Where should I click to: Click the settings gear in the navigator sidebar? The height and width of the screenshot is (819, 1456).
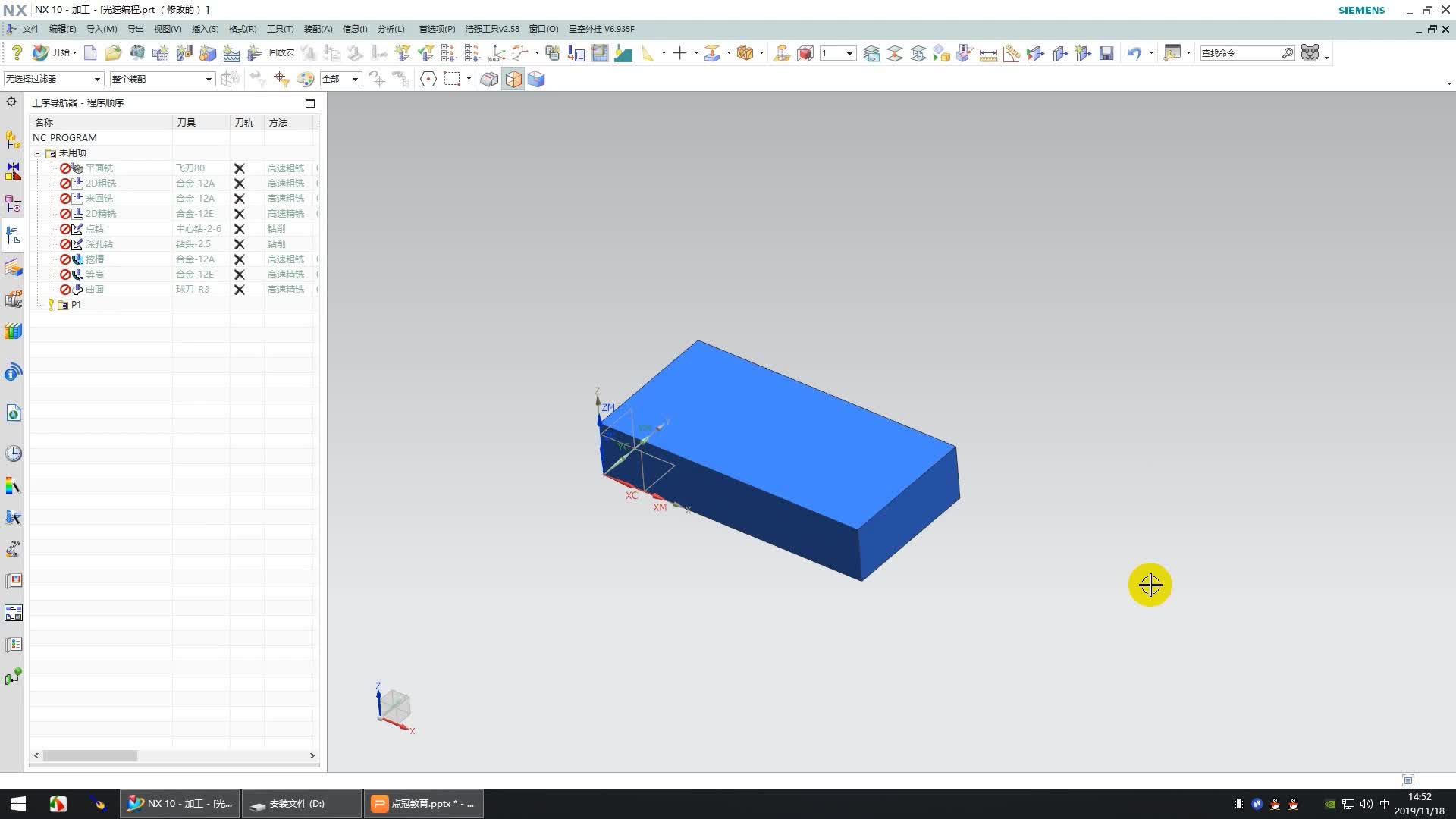(x=11, y=102)
